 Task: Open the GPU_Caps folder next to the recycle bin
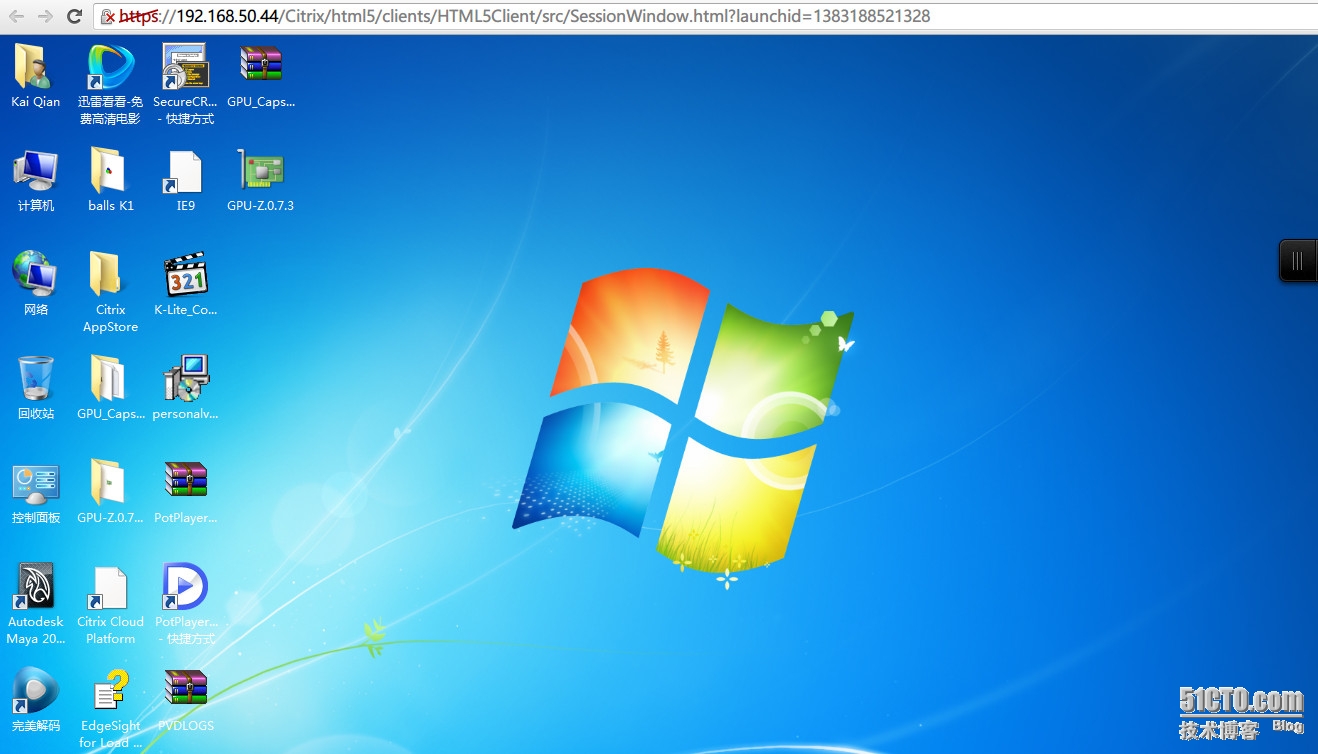(110, 379)
